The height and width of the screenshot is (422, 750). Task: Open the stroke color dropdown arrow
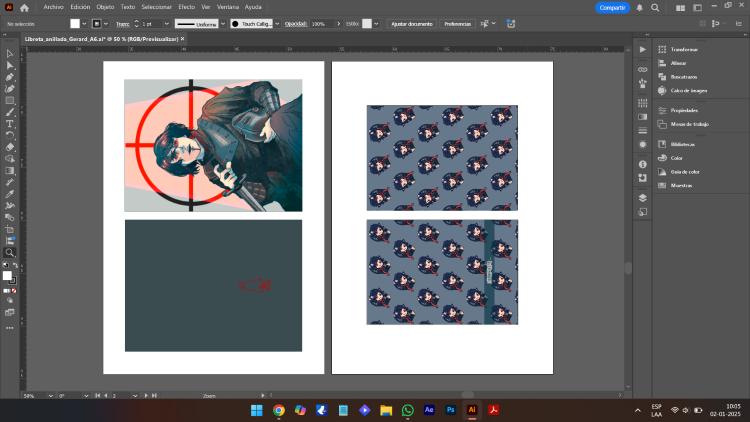click(106, 24)
